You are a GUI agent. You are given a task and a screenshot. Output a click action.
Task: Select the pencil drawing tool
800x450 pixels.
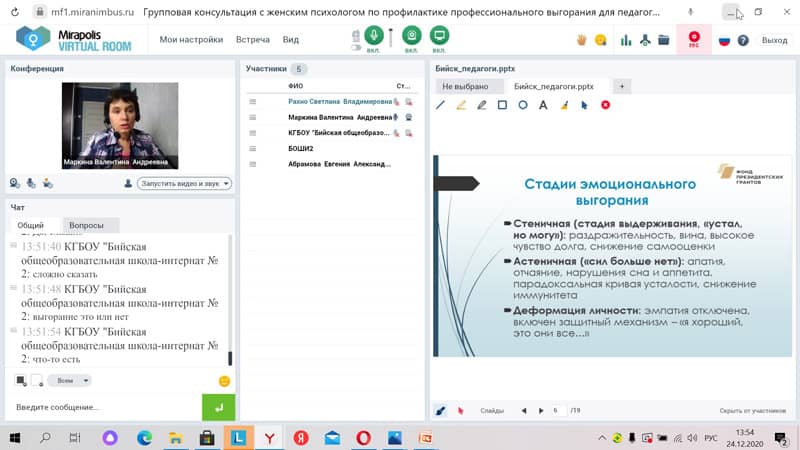[x=482, y=105]
